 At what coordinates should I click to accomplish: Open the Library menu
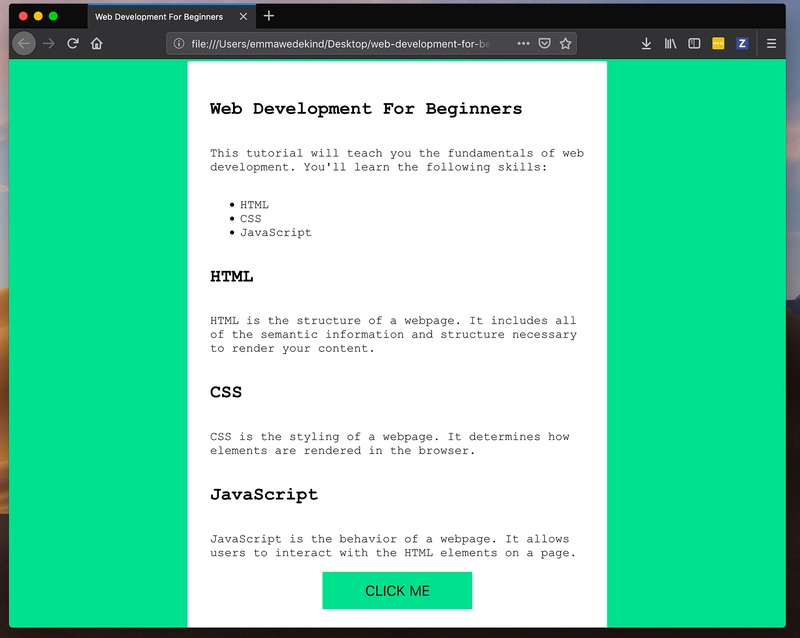[670, 43]
